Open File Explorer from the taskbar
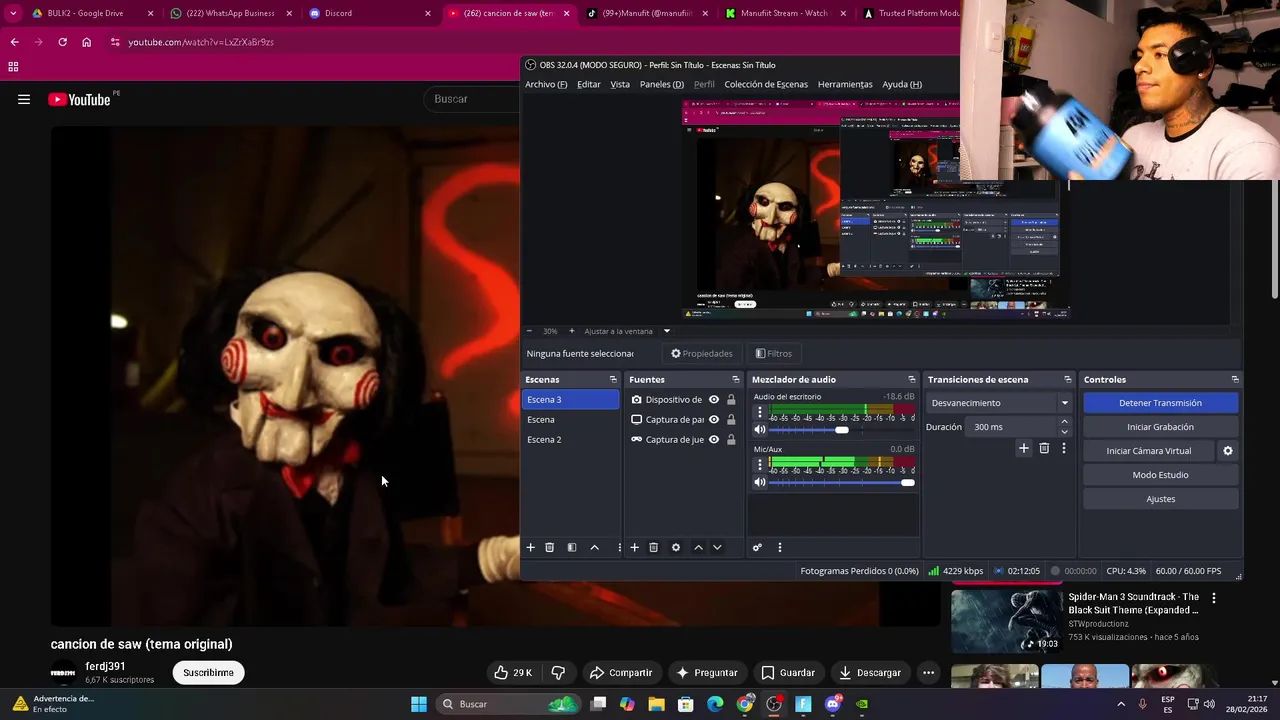 (x=656, y=704)
